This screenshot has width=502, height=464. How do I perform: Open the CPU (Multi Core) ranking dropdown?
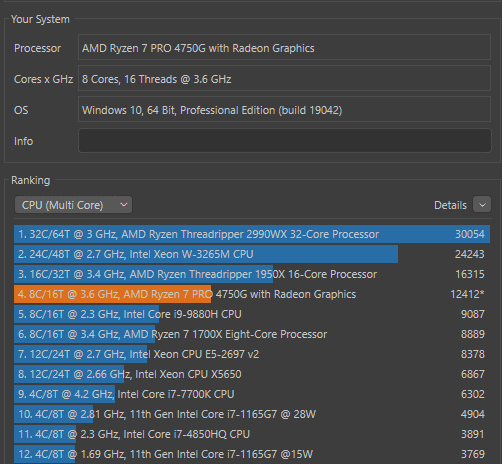[x=73, y=205]
